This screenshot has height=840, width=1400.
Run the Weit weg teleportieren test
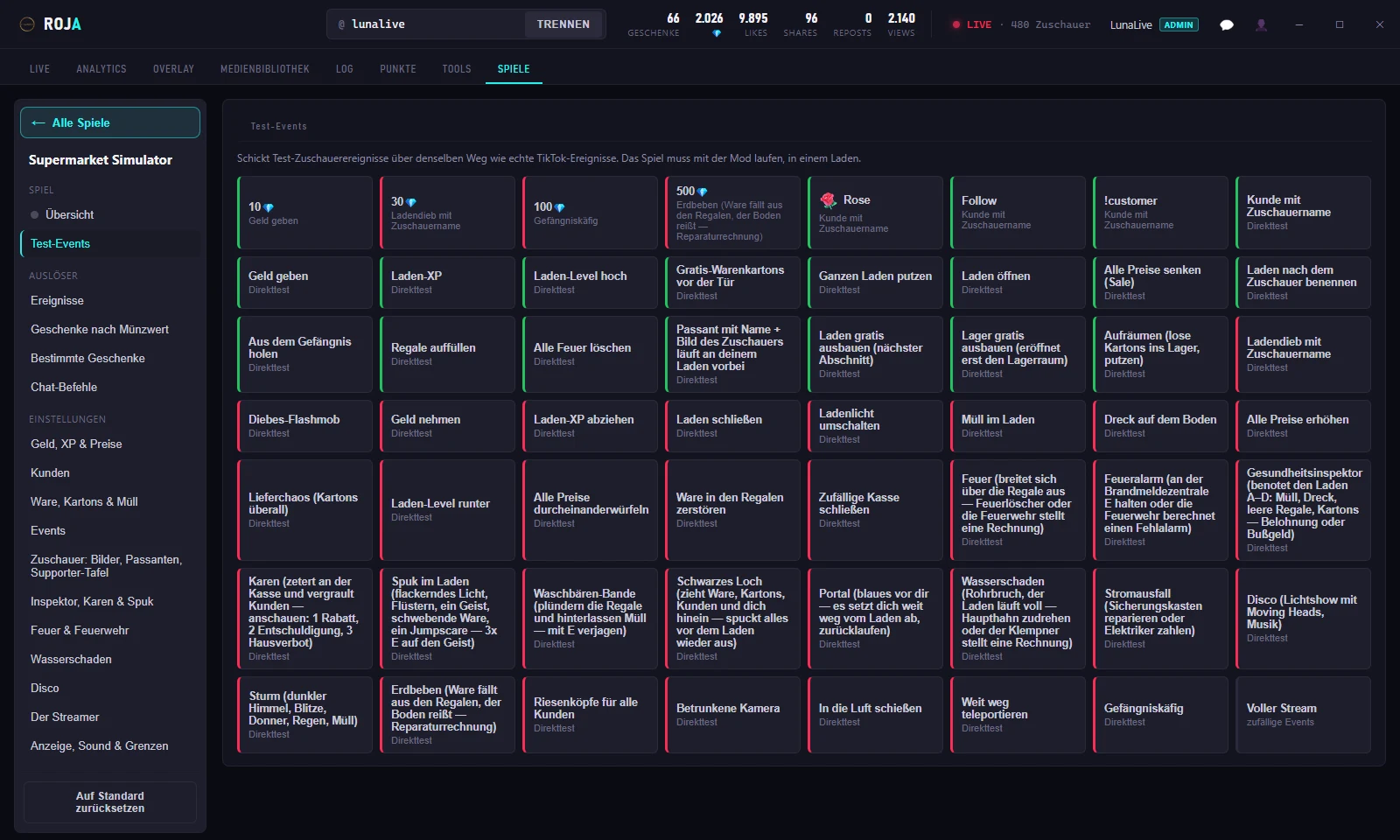(1018, 714)
